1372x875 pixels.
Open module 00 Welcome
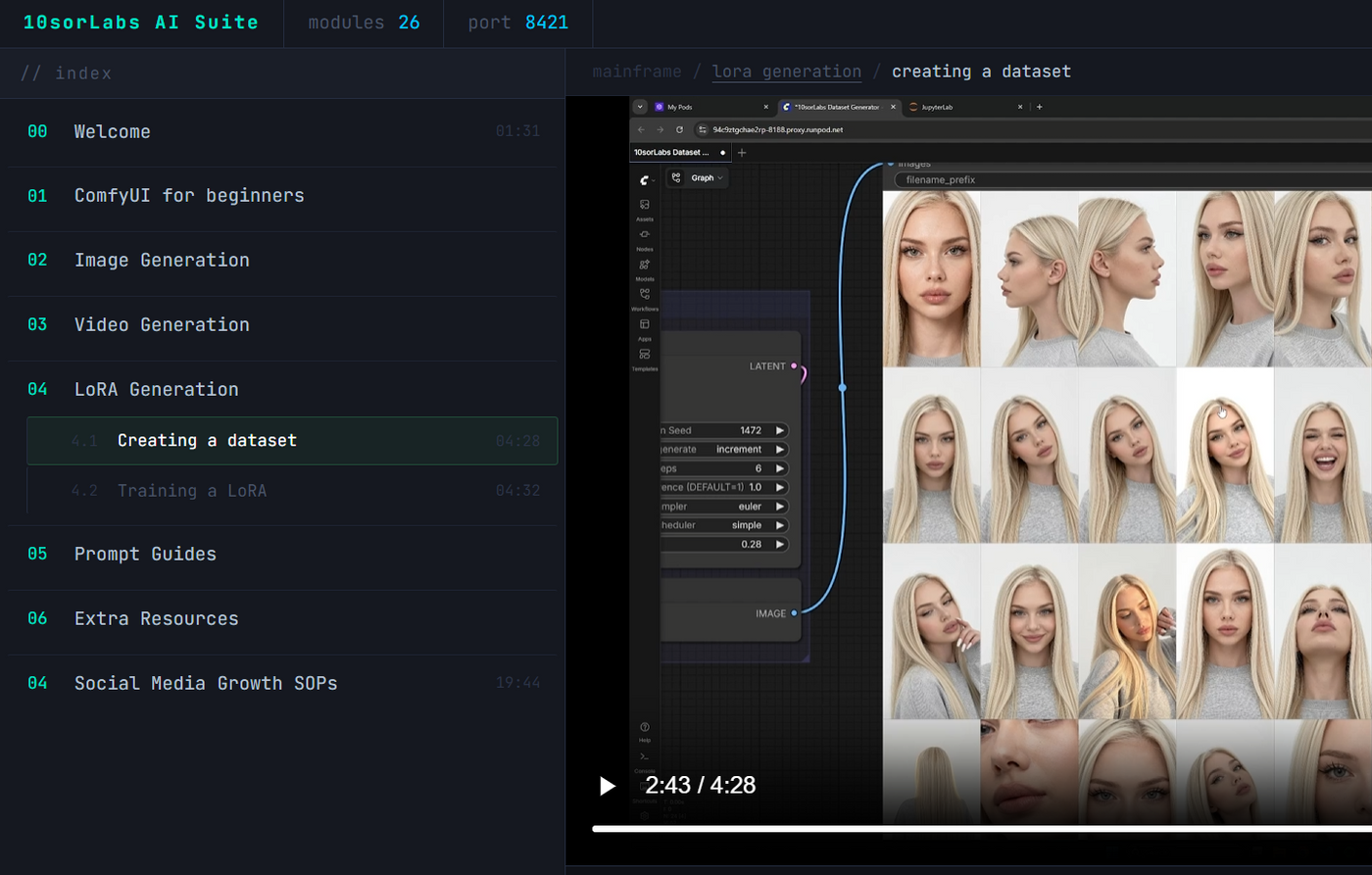click(x=283, y=131)
